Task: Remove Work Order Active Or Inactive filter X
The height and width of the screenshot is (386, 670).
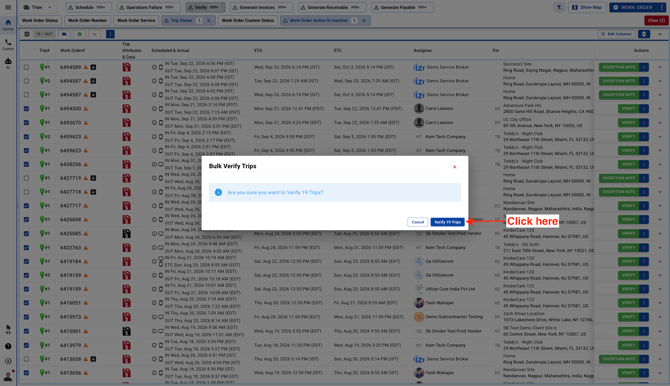Action: (364, 21)
